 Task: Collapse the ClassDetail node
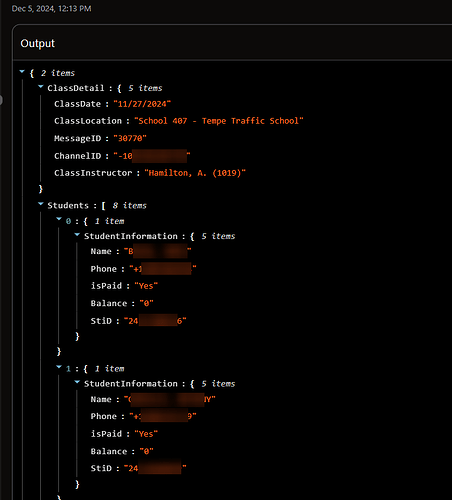pyautogui.click(x=41, y=87)
